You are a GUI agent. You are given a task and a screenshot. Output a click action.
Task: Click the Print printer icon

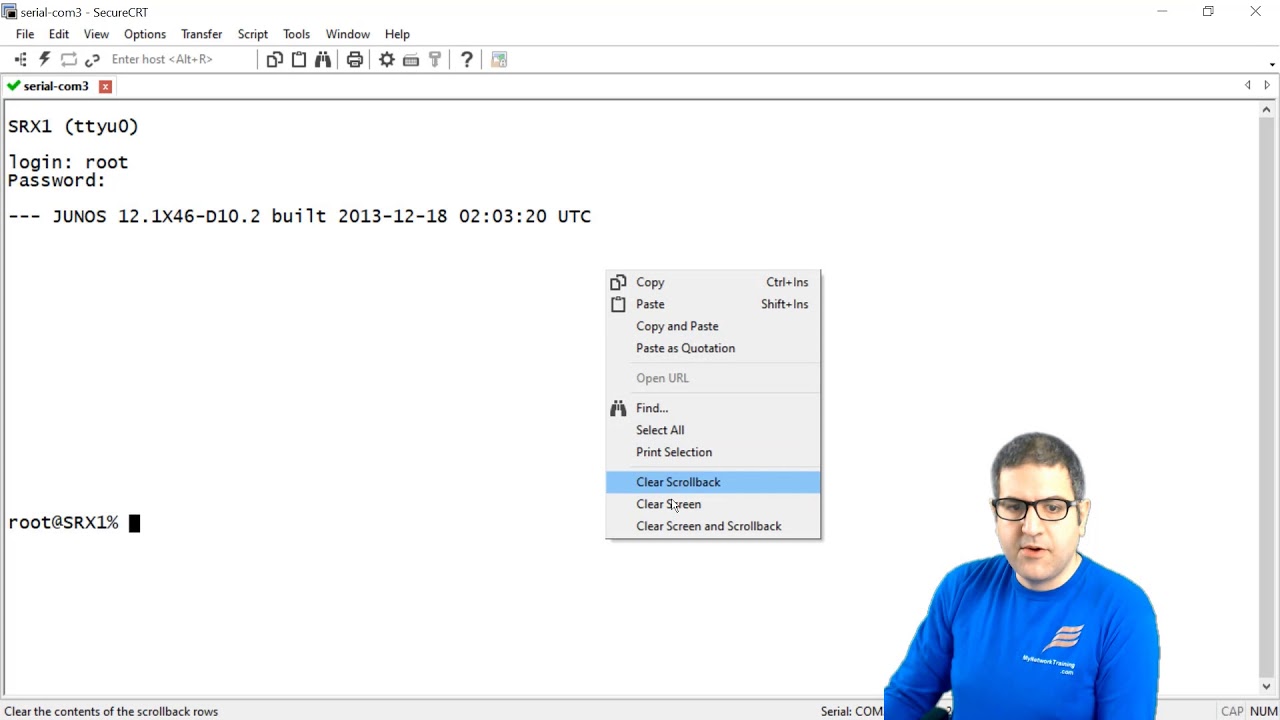tap(354, 60)
